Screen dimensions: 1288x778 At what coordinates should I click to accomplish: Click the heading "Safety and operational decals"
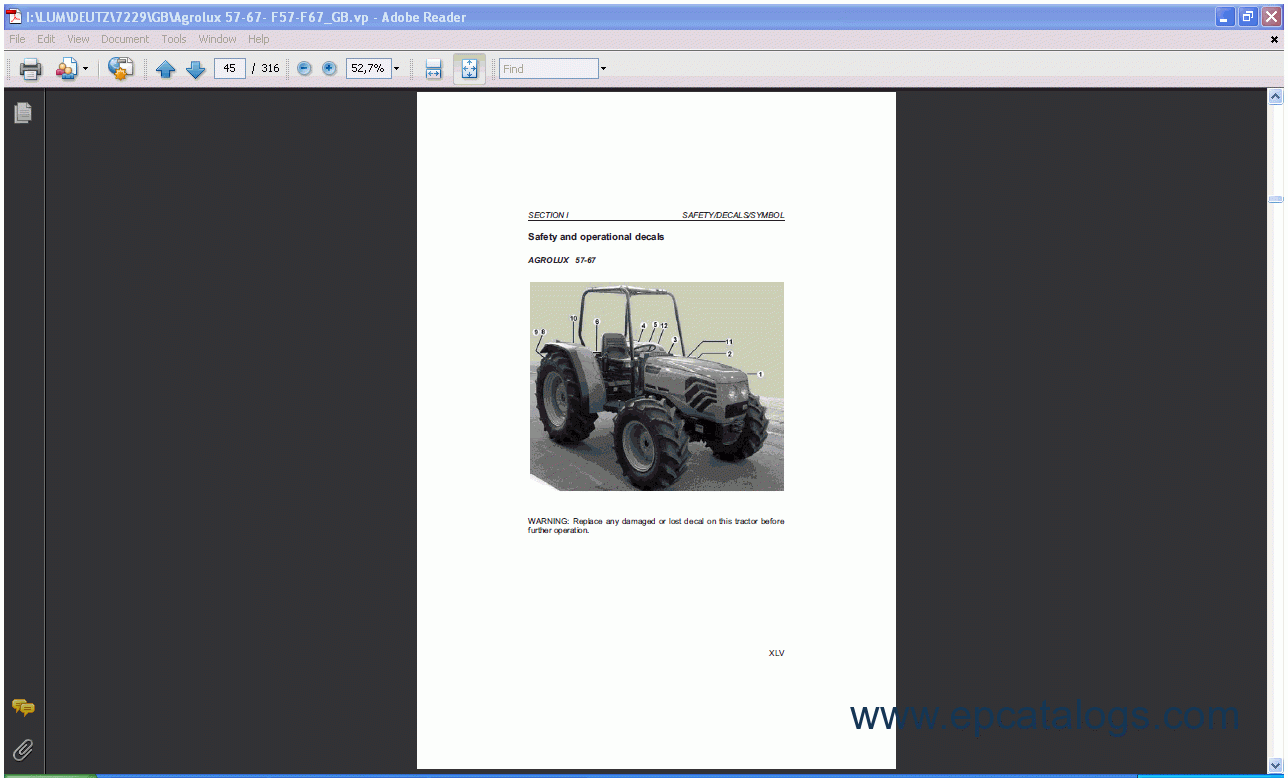point(596,237)
